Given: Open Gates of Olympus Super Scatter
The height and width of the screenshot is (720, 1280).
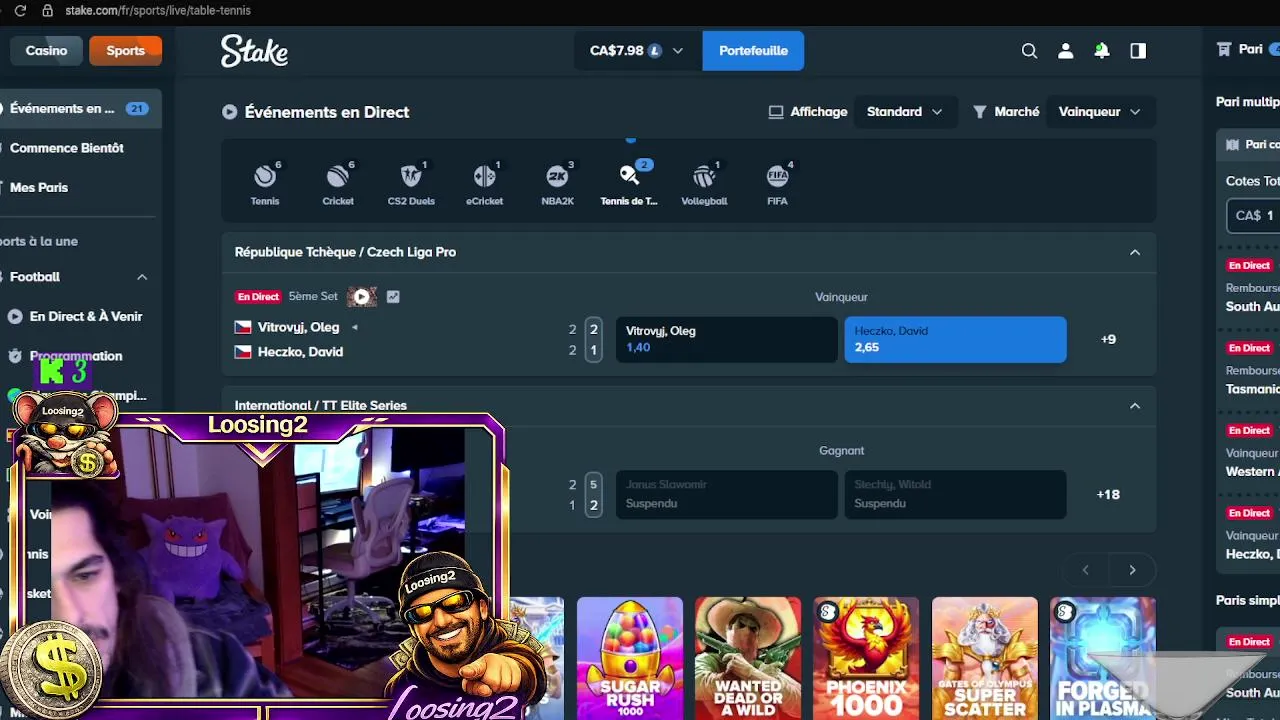Looking at the screenshot, I should click(x=985, y=658).
